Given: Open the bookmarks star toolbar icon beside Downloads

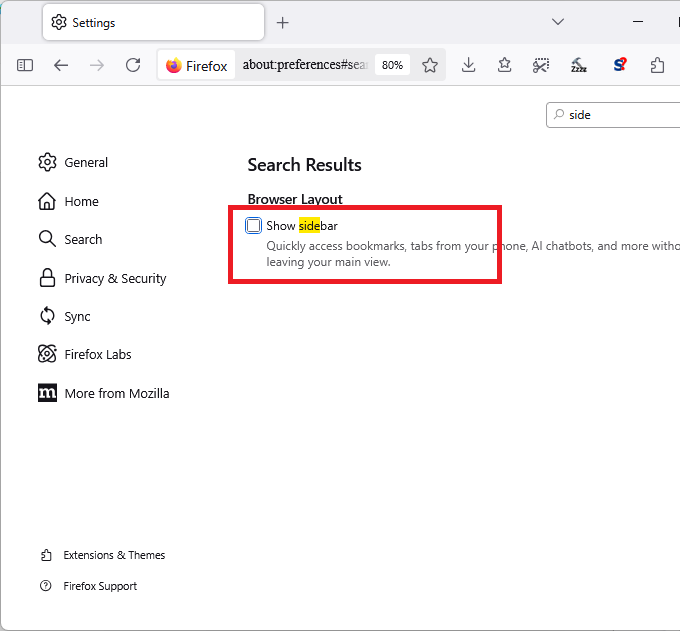Looking at the screenshot, I should click(504, 65).
